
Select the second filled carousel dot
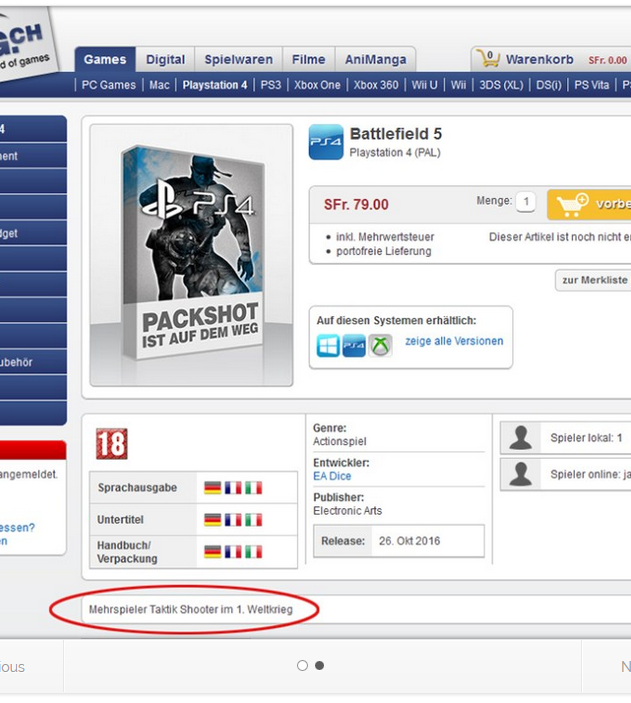pos(319,666)
